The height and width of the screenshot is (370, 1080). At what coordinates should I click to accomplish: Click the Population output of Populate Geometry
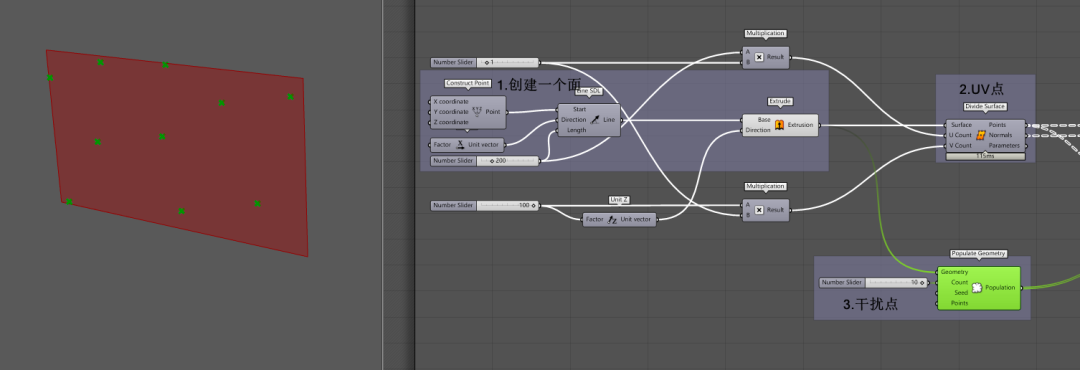(x=1000, y=287)
